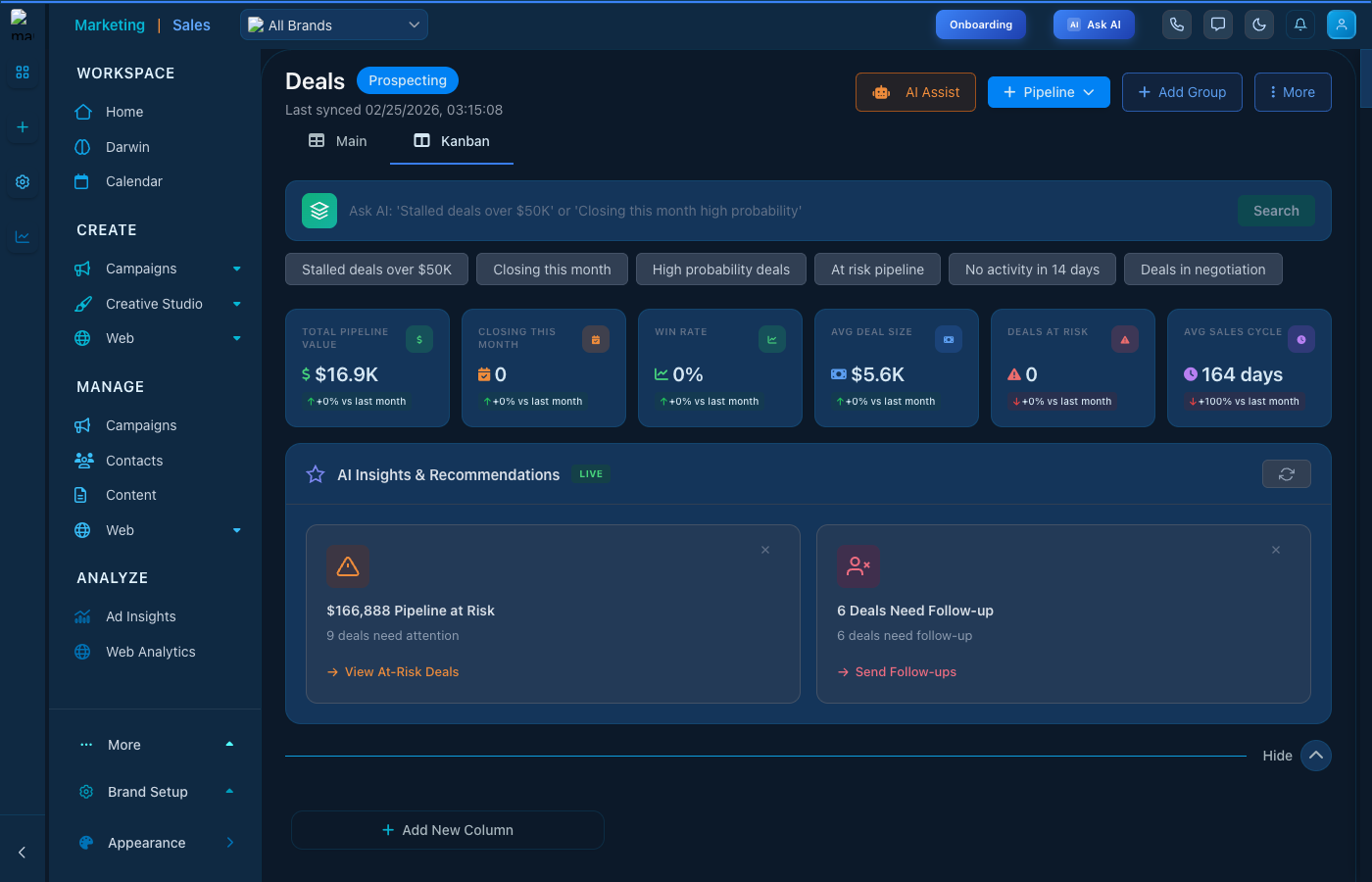This screenshot has height=882, width=1372.
Task: Toggle dark mode moon icon
Action: pyautogui.click(x=1259, y=24)
